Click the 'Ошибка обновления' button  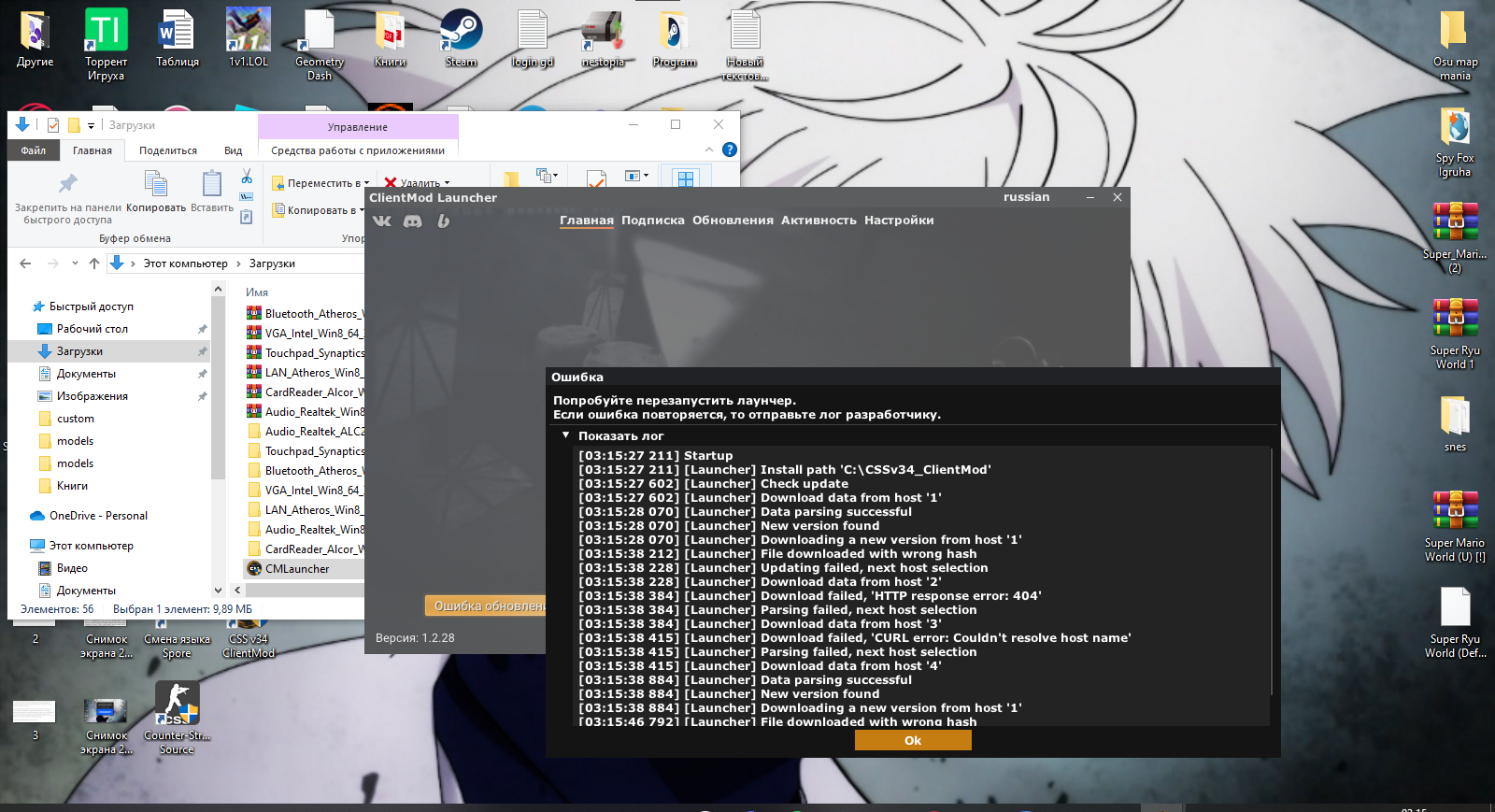click(x=486, y=605)
